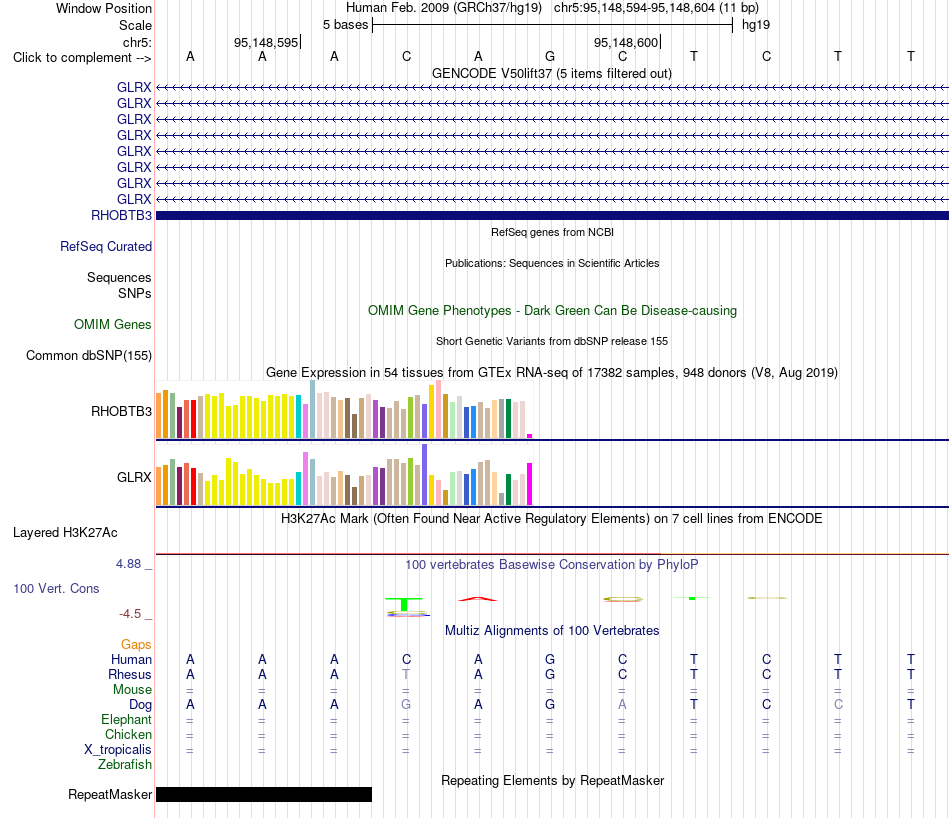Screen dimensions: 950x818
Task: Click the RefSeq Curated side label
Action: (105, 247)
